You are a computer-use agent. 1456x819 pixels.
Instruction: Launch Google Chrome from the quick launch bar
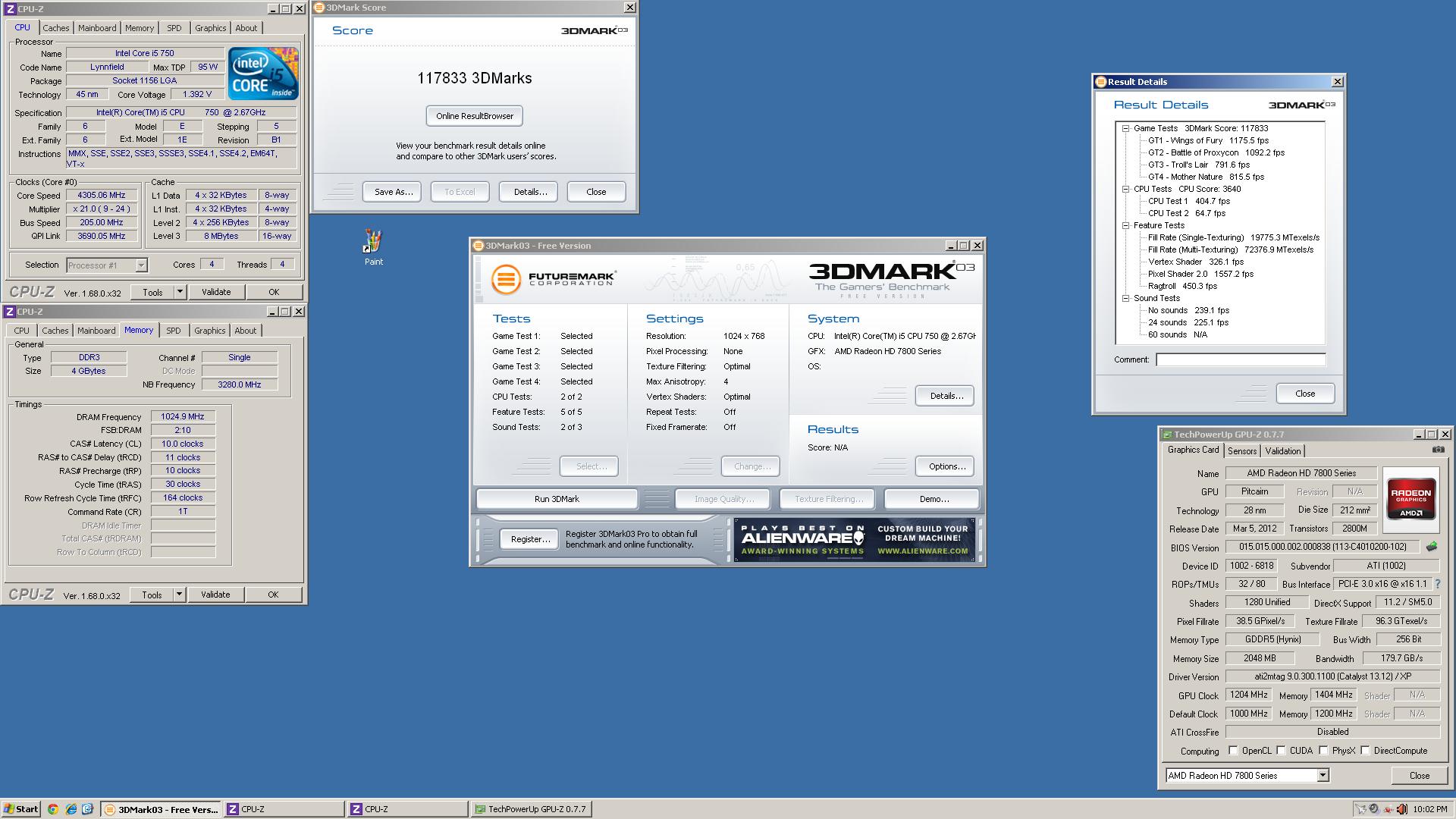52,809
